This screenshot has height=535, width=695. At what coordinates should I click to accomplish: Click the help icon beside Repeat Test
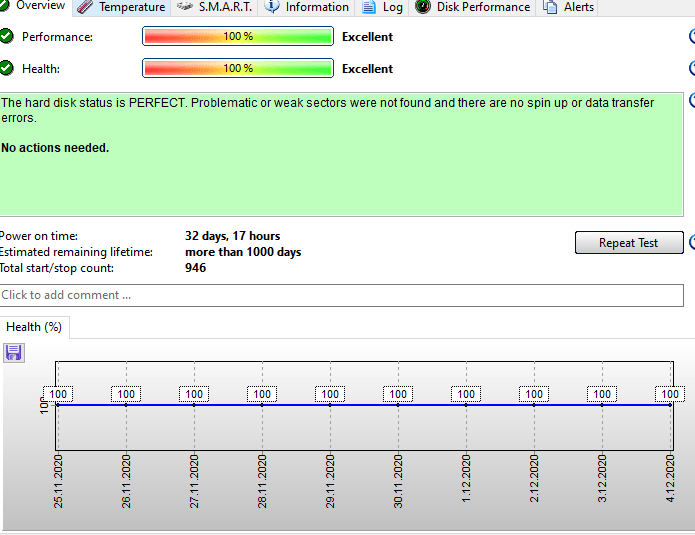(692, 242)
